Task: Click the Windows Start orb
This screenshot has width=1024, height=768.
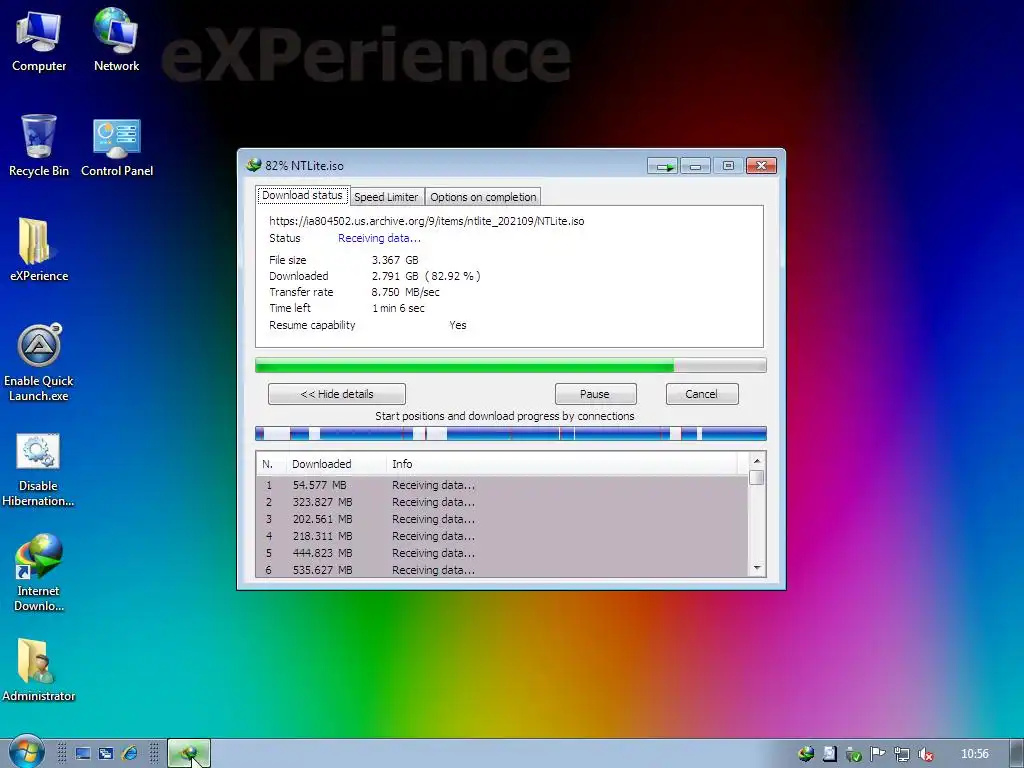Action: pyautogui.click(x=26, y=752)
